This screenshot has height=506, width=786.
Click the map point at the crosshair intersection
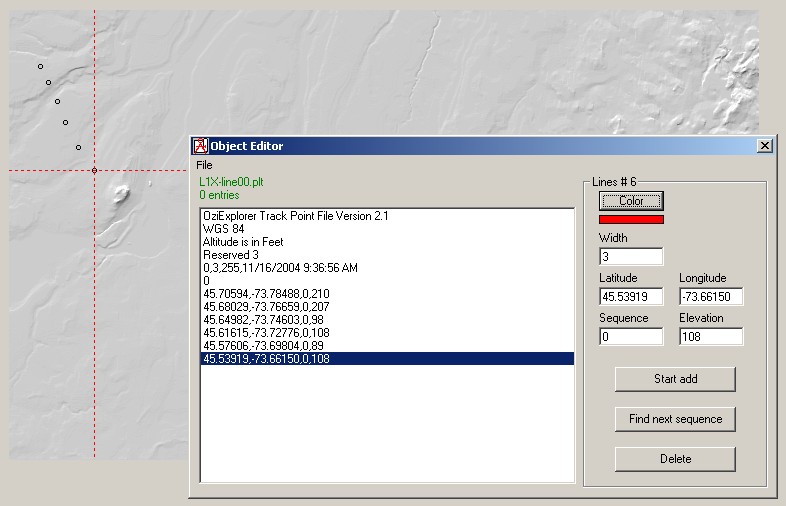coord(94,171)
